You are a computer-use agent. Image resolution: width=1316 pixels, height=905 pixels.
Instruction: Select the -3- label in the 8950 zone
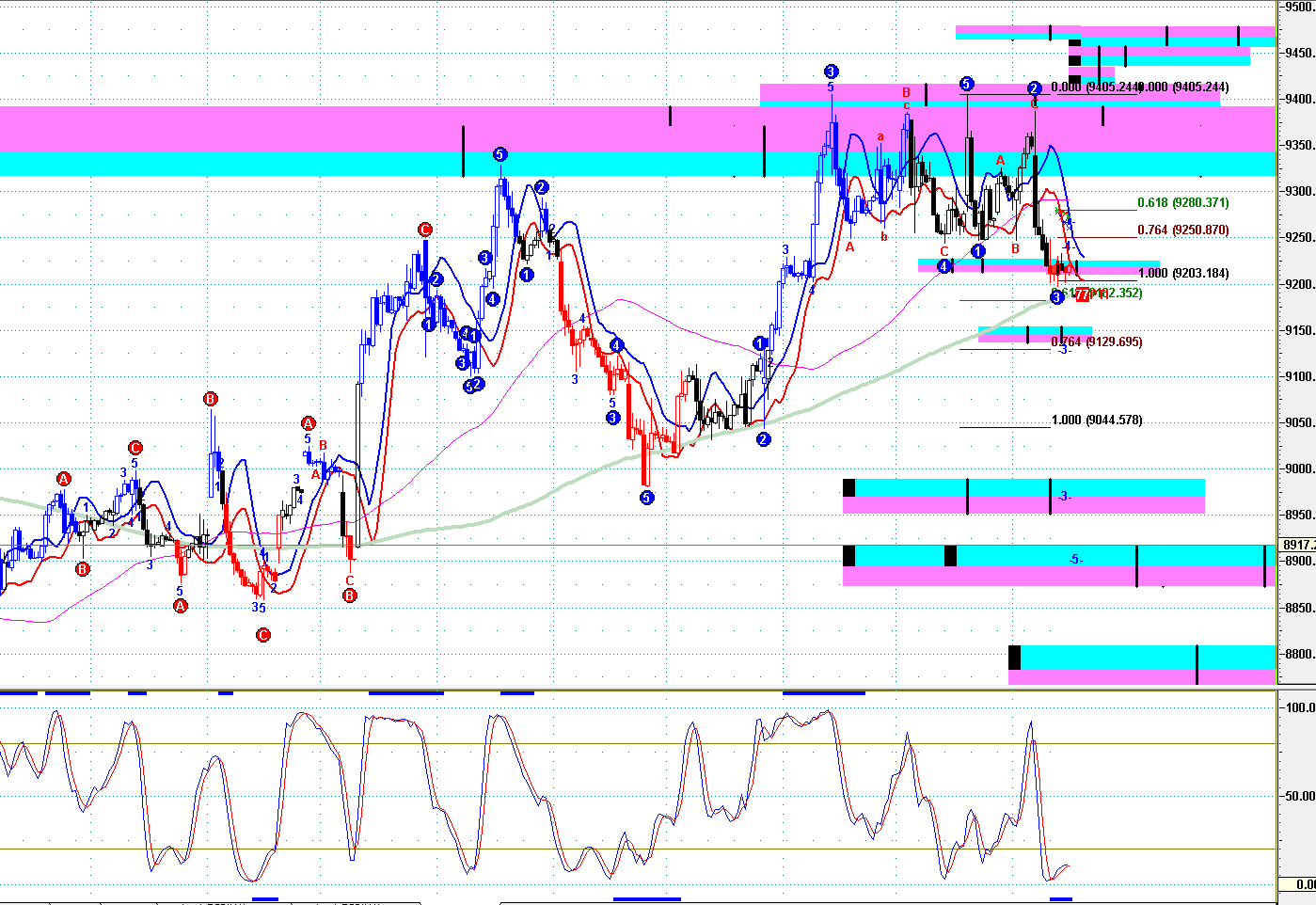pos(1063,497)
